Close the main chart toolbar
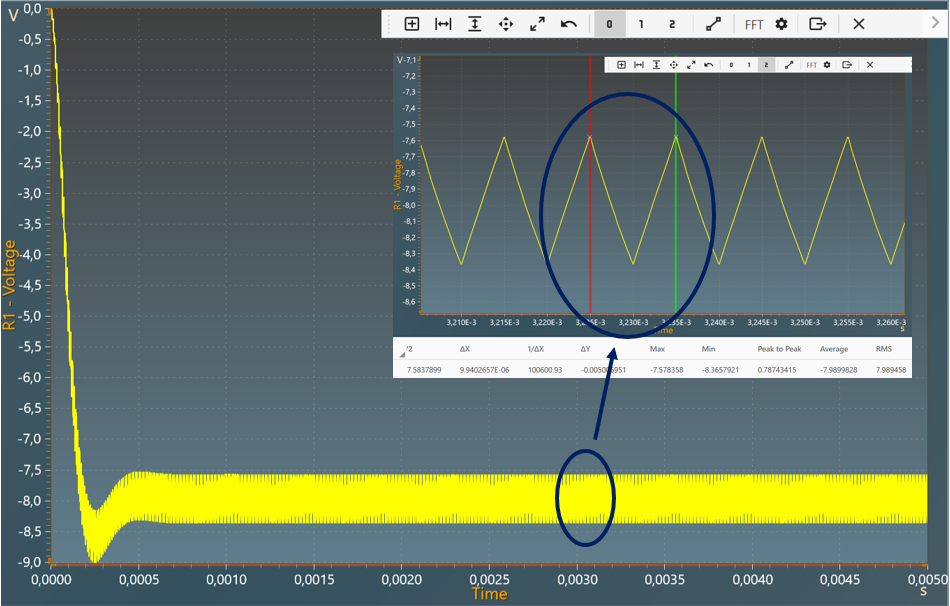Viewport: 950px width, 606px height. pyautogui.click(x=858, y=24)
